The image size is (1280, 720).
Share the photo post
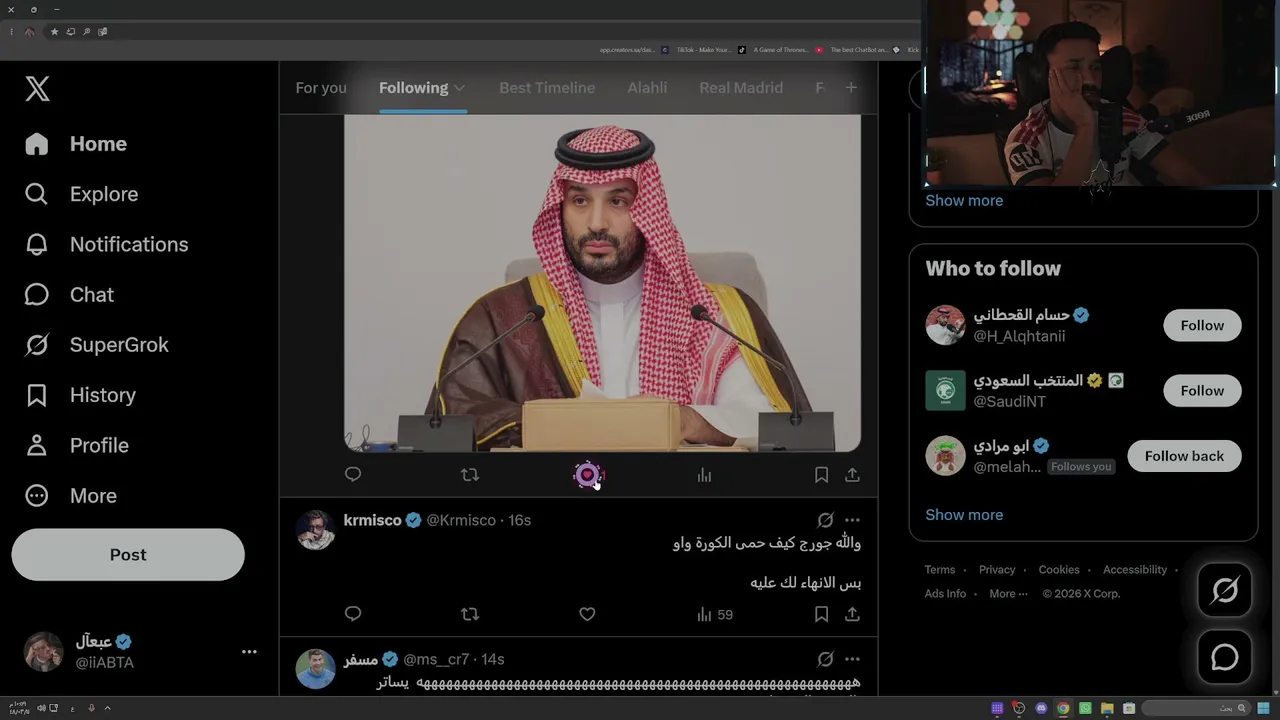coord(852,475)
